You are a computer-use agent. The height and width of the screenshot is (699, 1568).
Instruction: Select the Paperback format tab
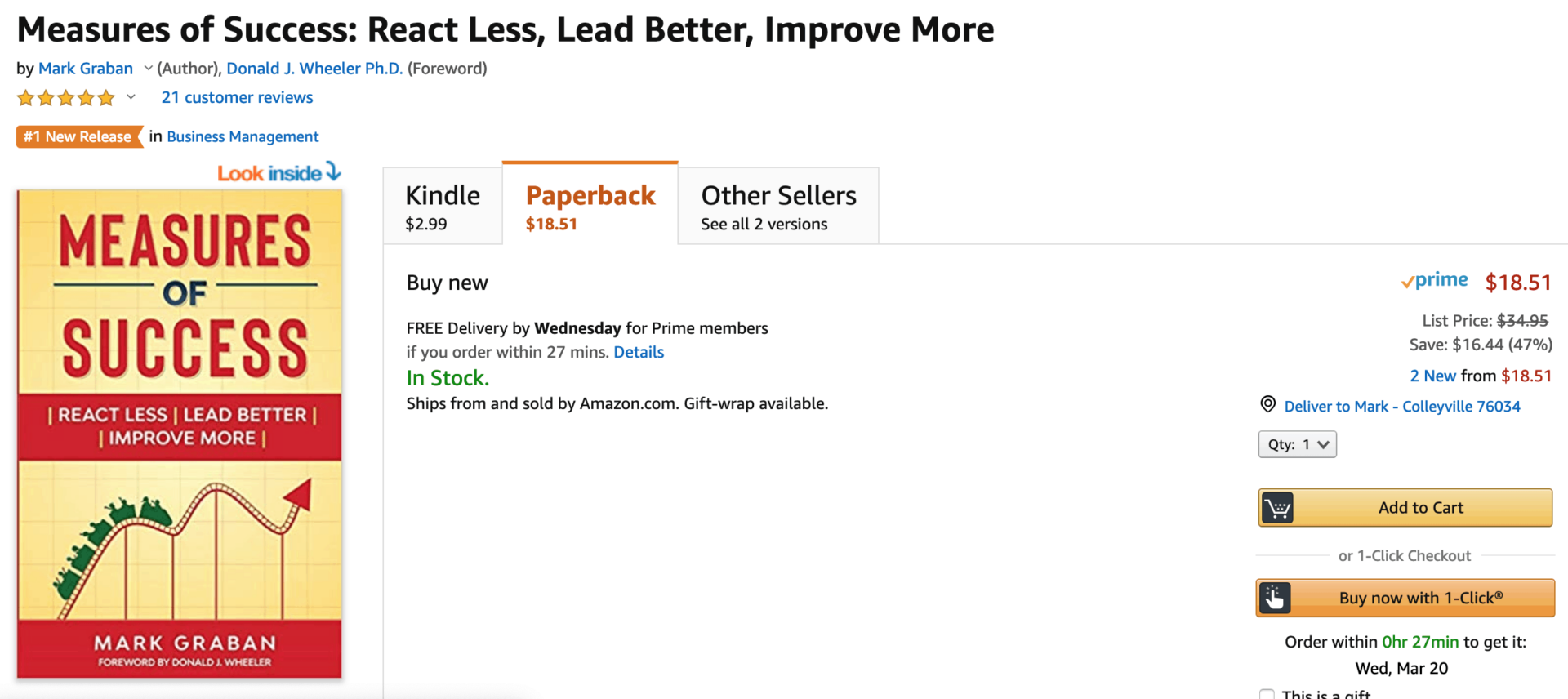(x=590, y=205)
